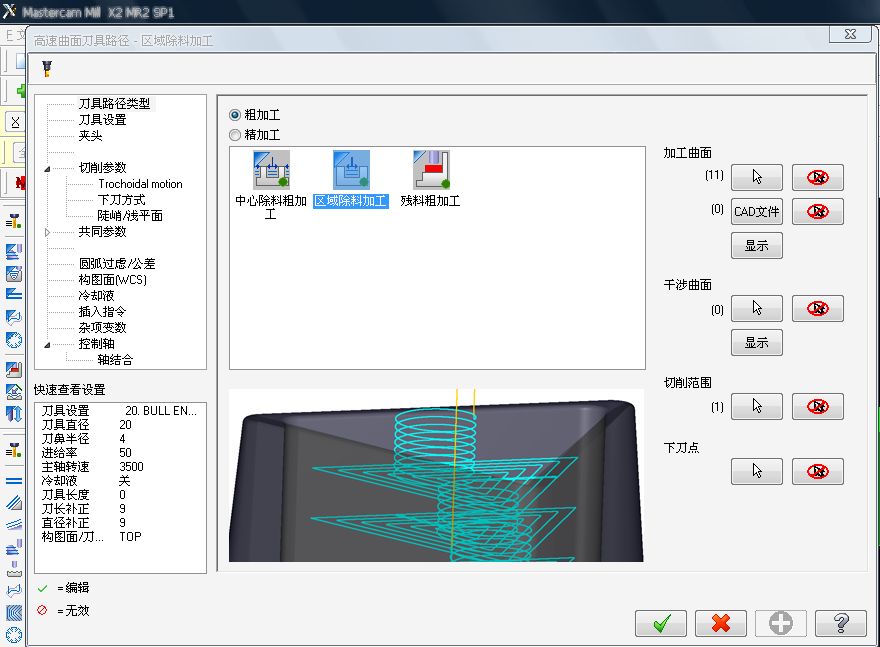Click the 切削参数 tree label
Screen dimensions: 880x647
click(x=102, y=168)
